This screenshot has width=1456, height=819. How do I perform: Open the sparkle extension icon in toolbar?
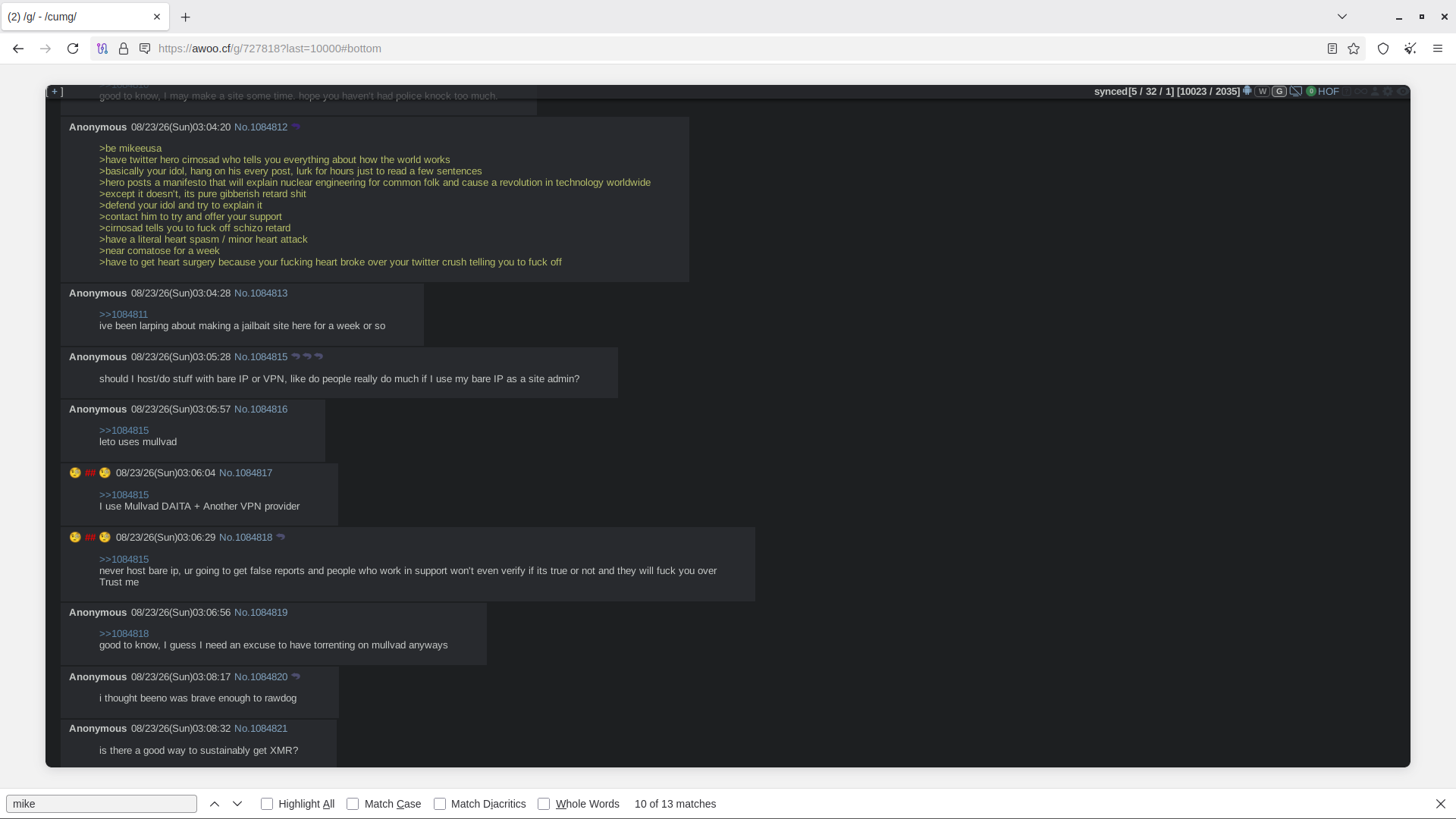point(1410,49)
